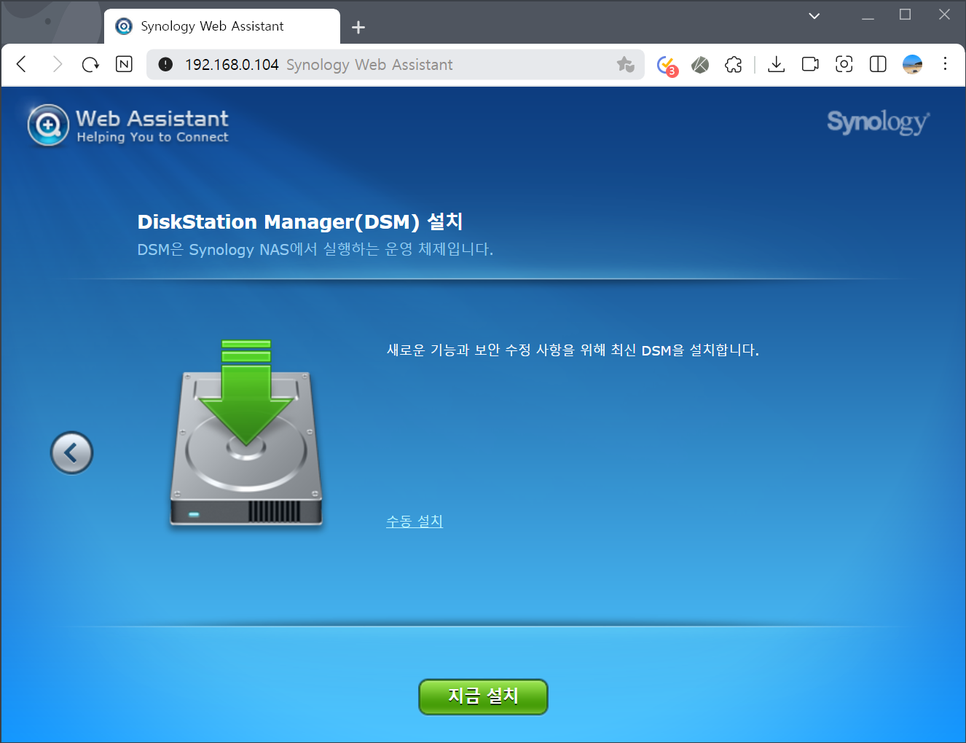This screenshot has height=743, width=966.
Task: Click the address bar showing 192.168.0.104
Action: [x=394, y=64]
